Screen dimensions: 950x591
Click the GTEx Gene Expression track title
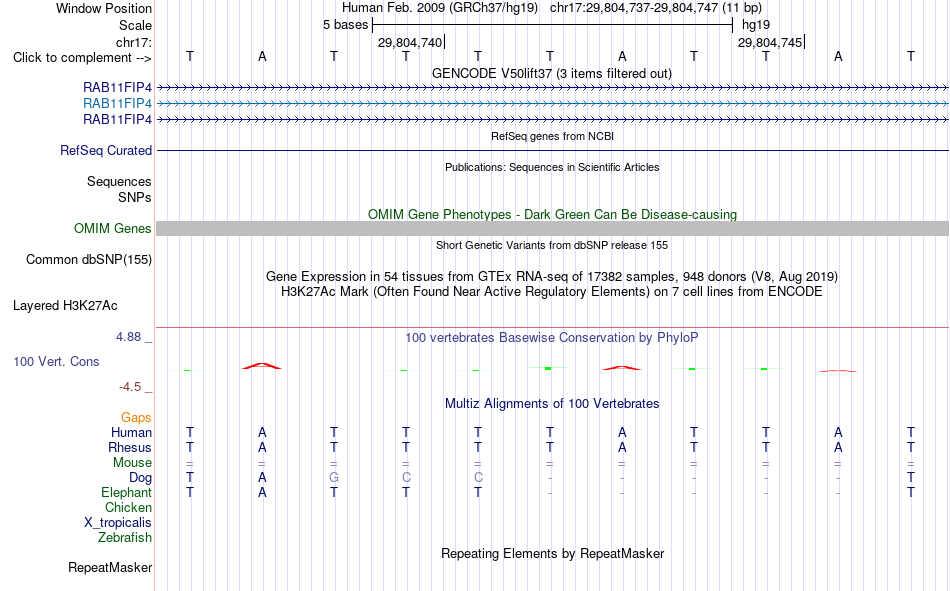click(552, 276)
